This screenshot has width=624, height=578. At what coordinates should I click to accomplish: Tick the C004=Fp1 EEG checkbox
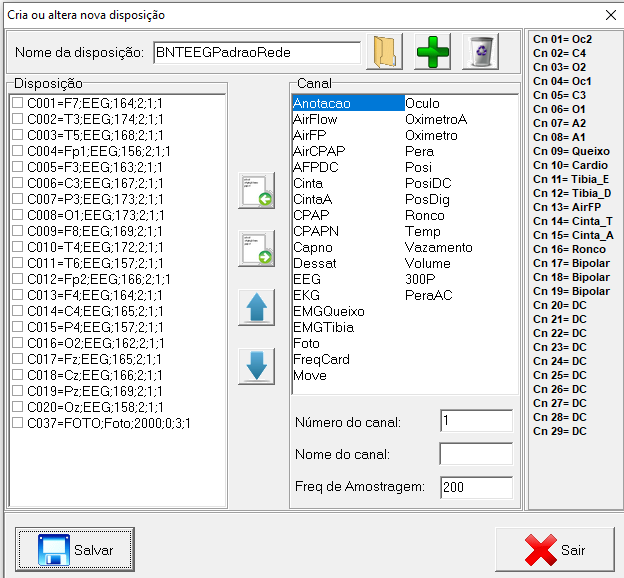(x=17, y=151)
